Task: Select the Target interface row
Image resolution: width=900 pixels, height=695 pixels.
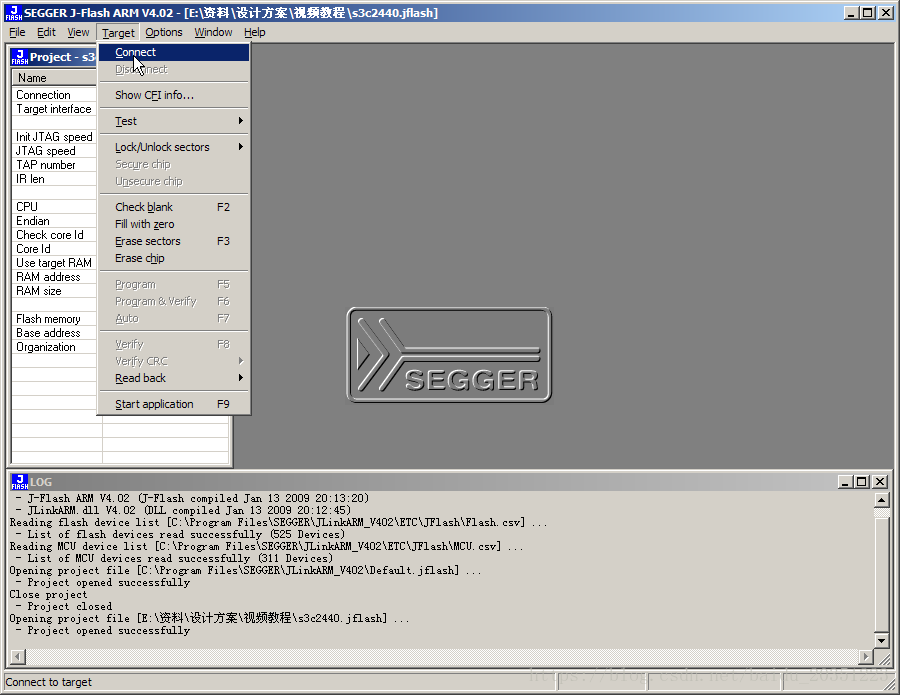Action: pos(55,109)
